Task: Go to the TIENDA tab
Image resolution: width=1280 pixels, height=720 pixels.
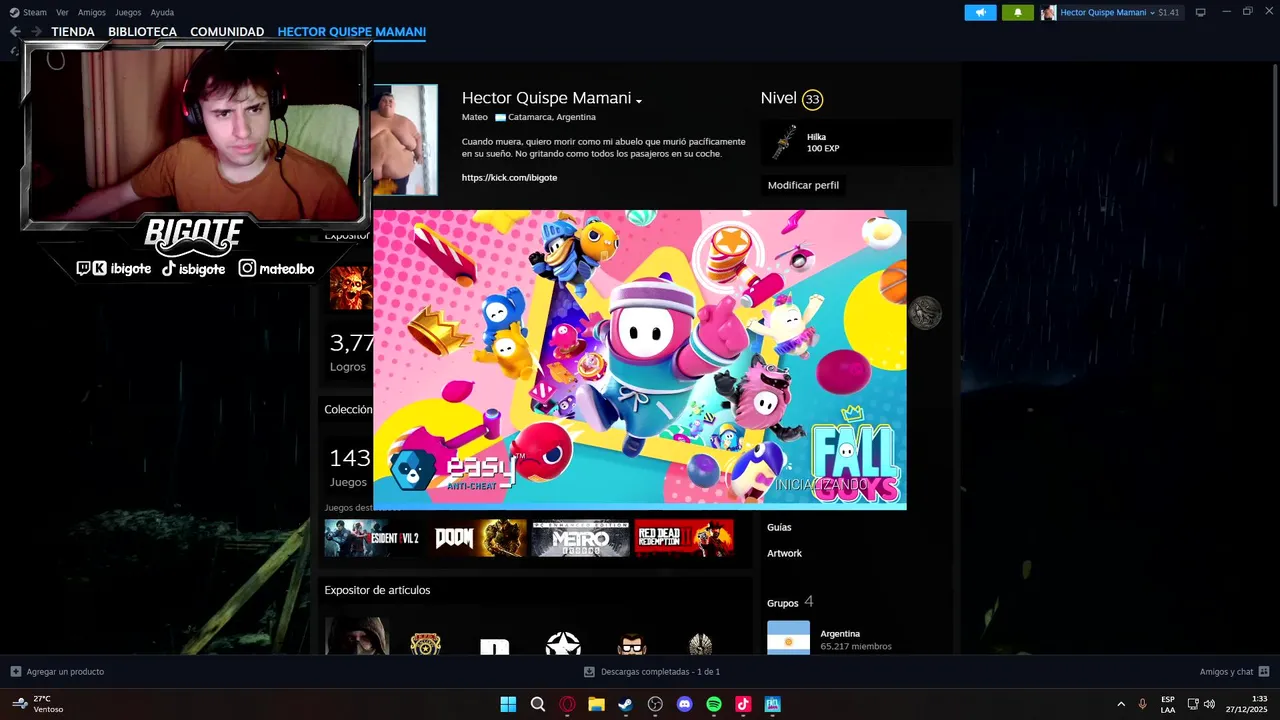Action: pos(73,32)
